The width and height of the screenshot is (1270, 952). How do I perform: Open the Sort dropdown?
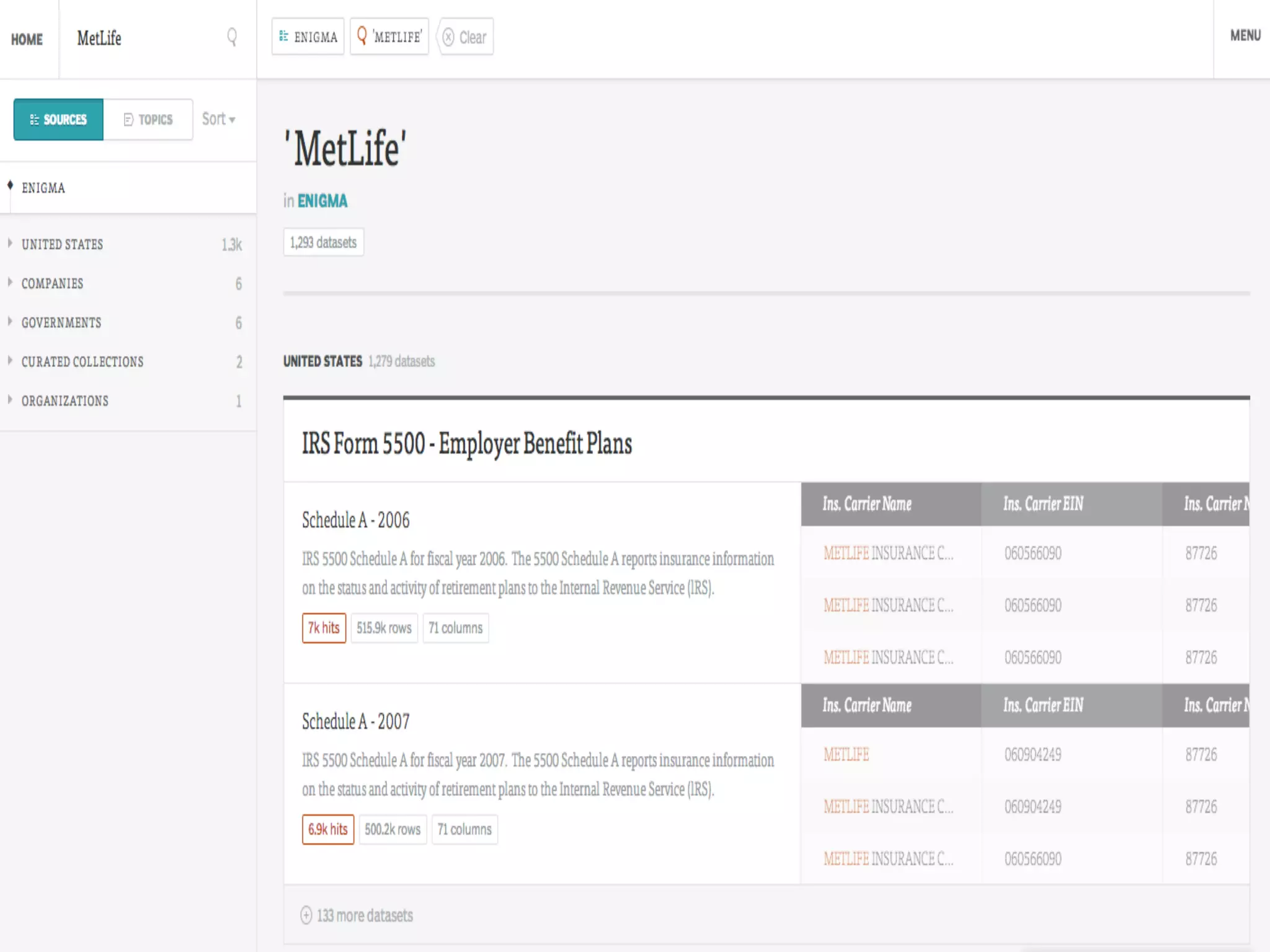(x=218, y=119)
